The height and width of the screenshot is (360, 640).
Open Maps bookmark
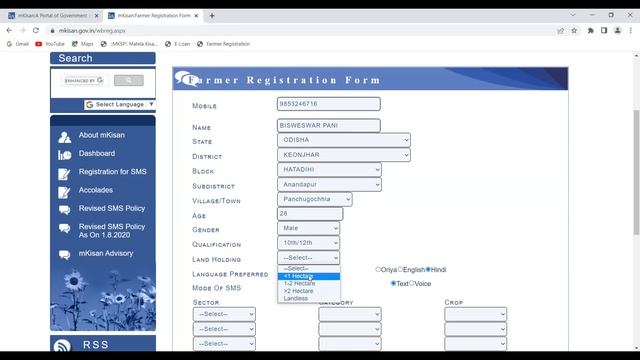pos(82,44)
